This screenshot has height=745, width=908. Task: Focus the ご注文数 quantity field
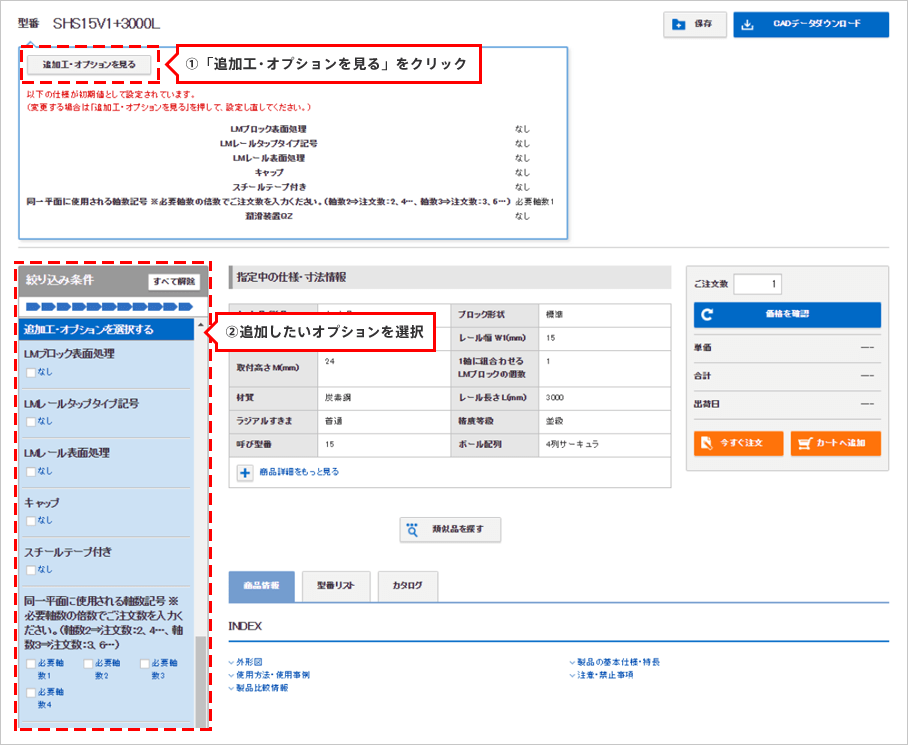(x=764, y=284)
